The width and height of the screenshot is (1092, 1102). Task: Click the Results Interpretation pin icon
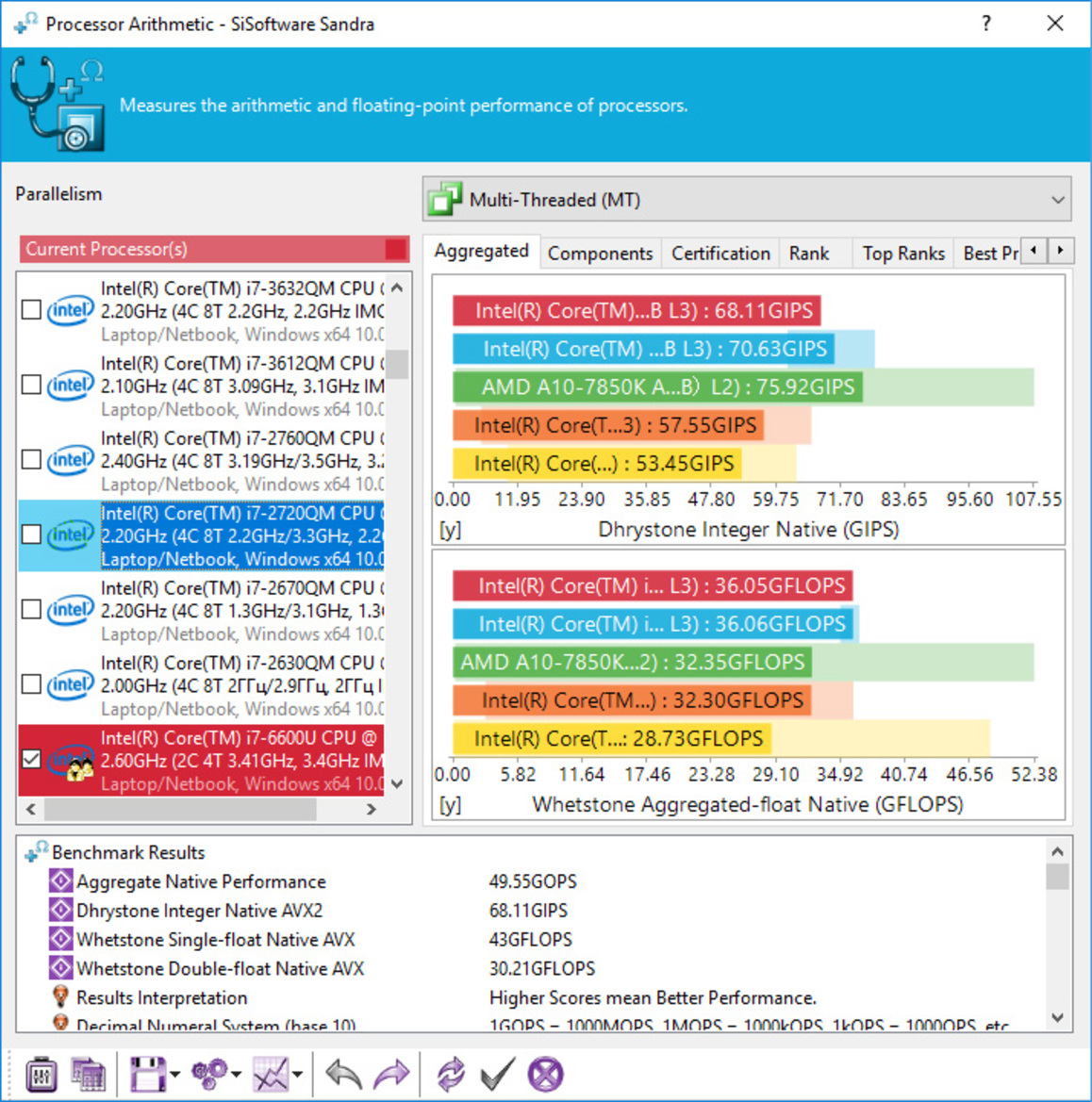point(60,996)
